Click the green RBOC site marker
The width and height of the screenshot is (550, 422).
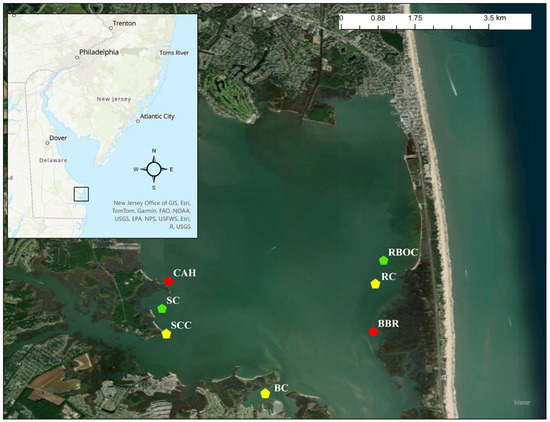click(x=383, y=260)
